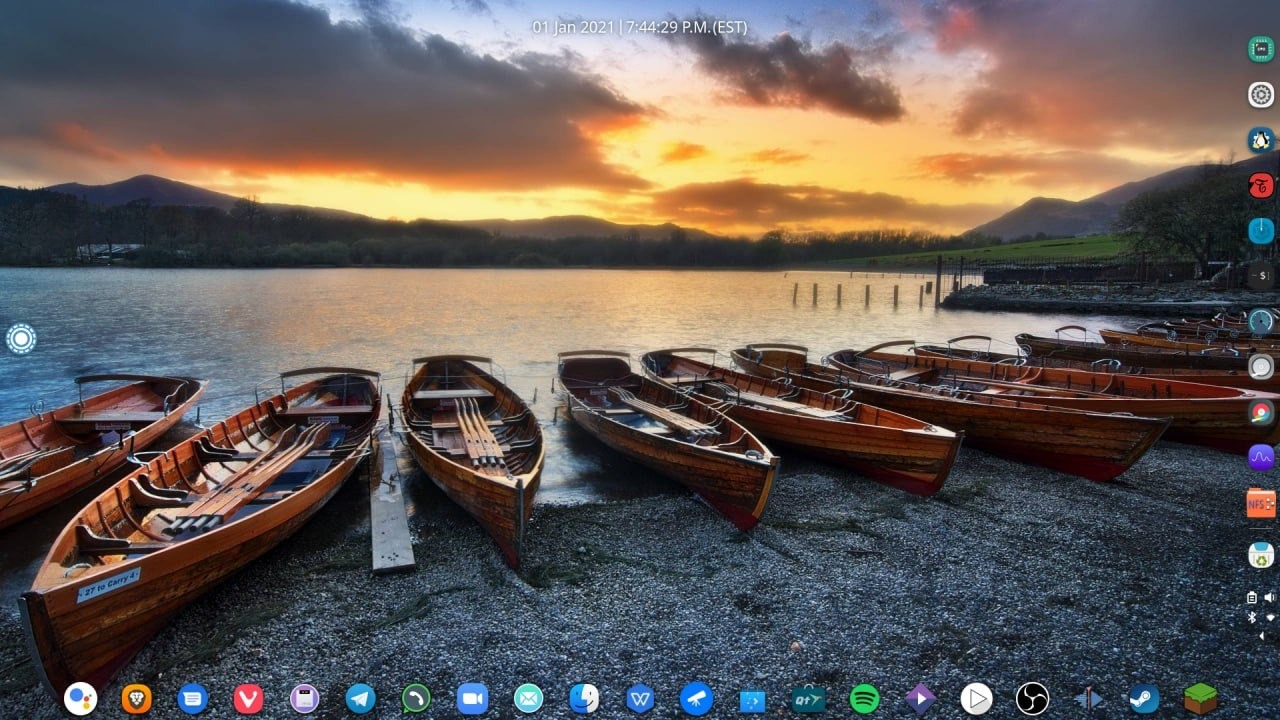The height and width of the screenshot is (720, 1280).
Task: Open the gray disk icon in side panel
Action: pos(1261,366)
